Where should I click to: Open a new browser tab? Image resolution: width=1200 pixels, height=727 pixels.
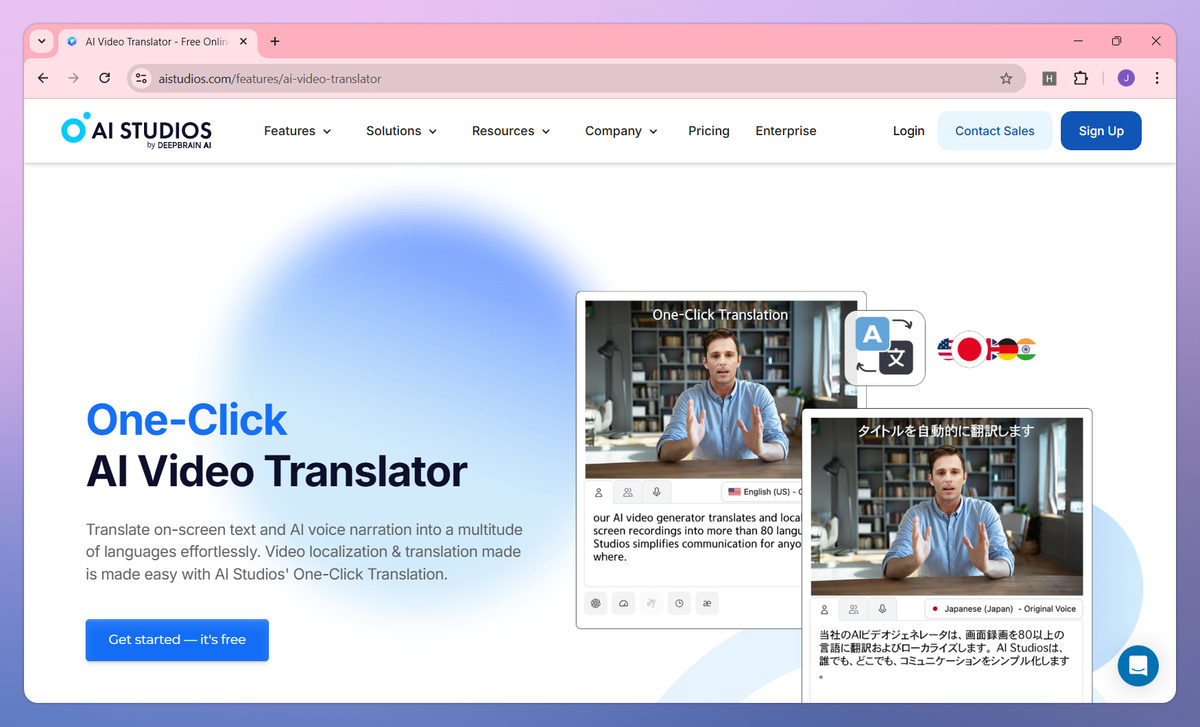tap(275, 42)
